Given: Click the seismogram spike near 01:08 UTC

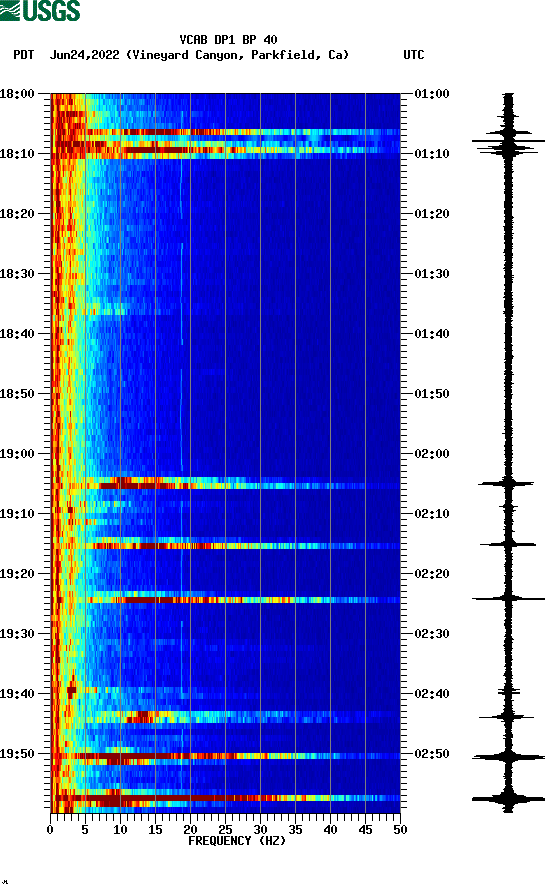Looking at the screenshot, I should pyautogui.click(x=508, y=141).
